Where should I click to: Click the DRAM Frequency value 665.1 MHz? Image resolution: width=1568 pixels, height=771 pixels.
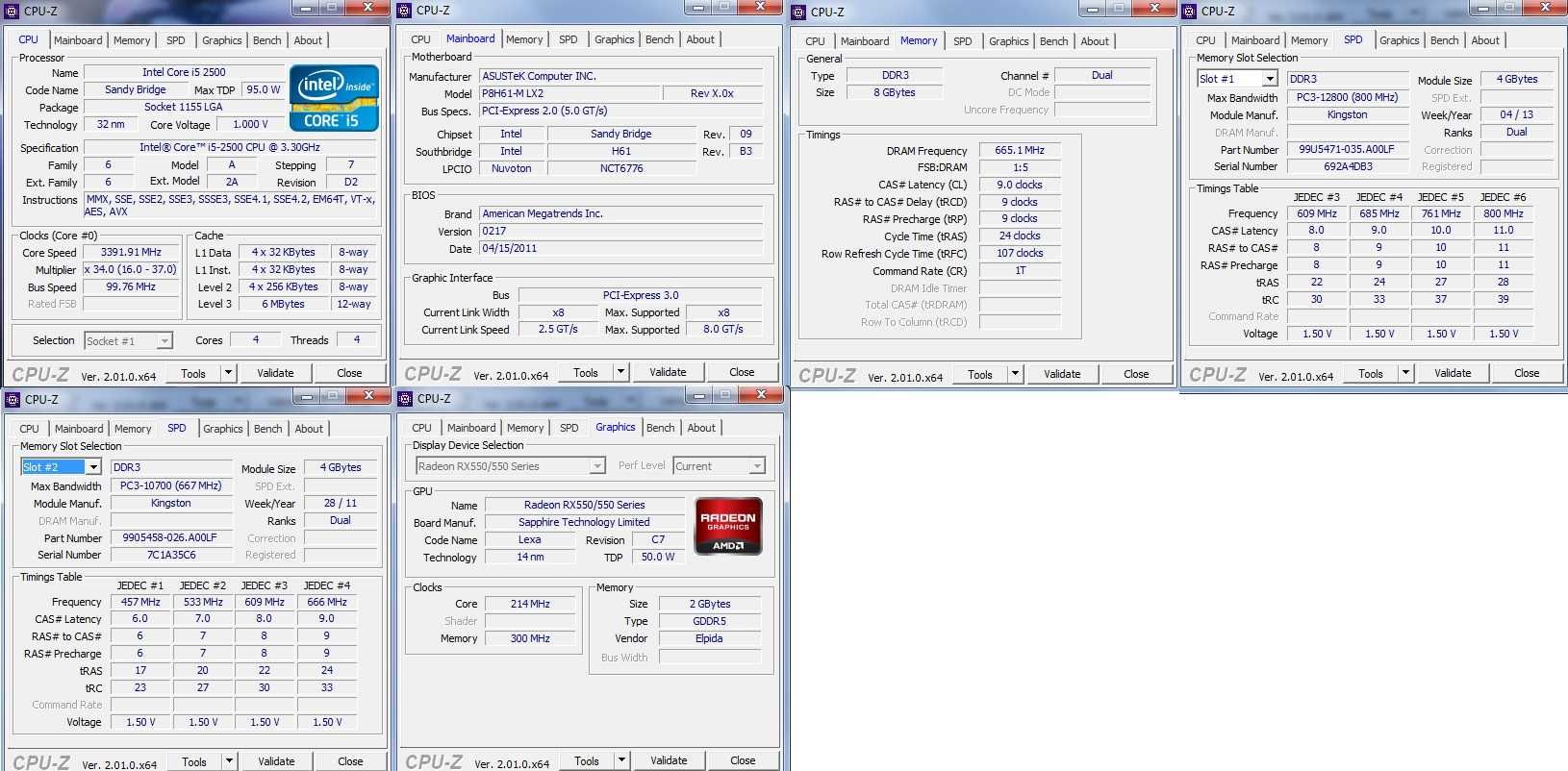point(1020,150)
